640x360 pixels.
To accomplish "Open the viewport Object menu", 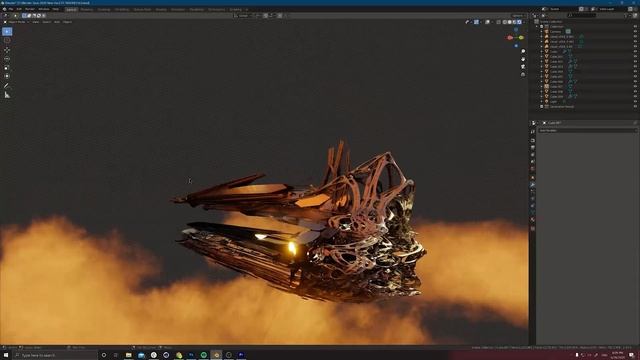I will tap(67, 22).
